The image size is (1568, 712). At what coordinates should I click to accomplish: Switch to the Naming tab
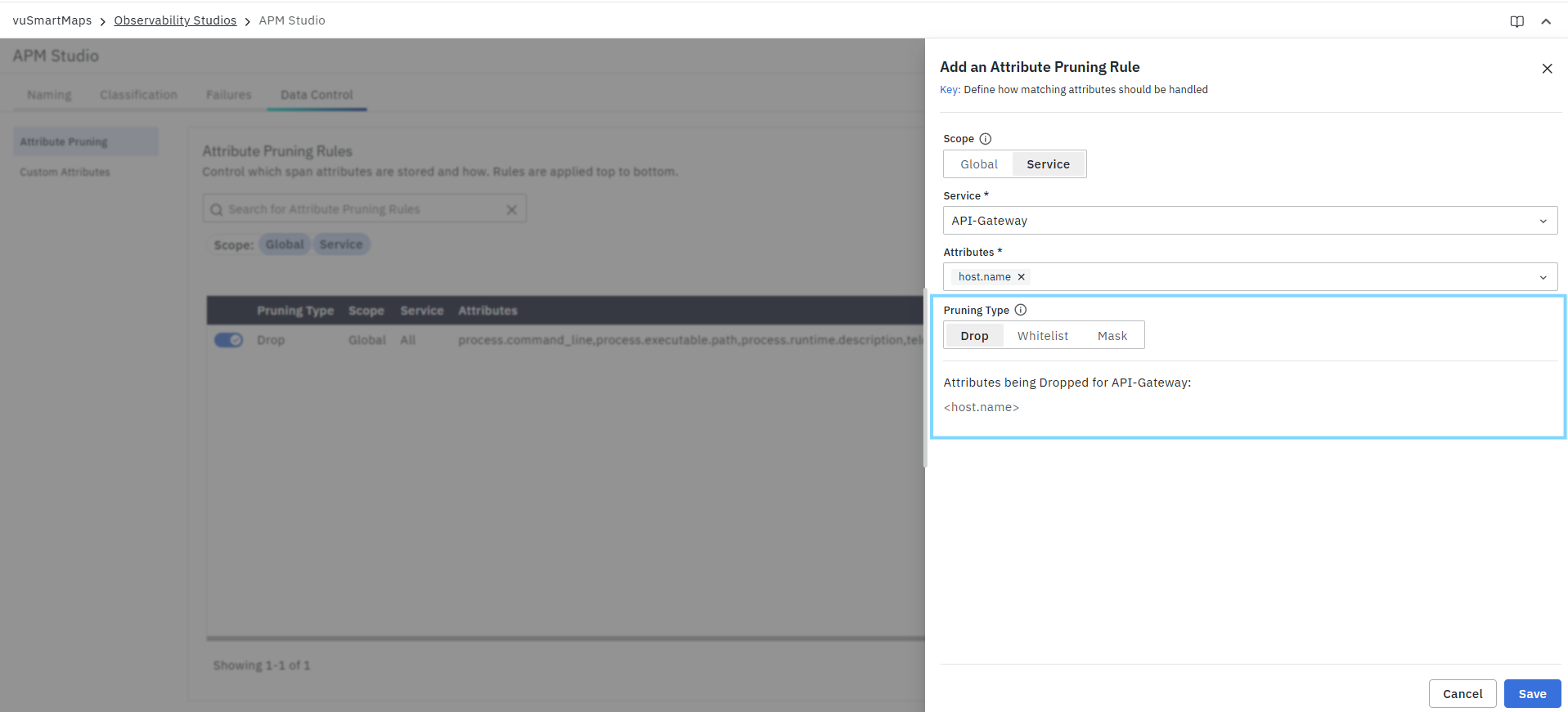[x=49, y=95]
